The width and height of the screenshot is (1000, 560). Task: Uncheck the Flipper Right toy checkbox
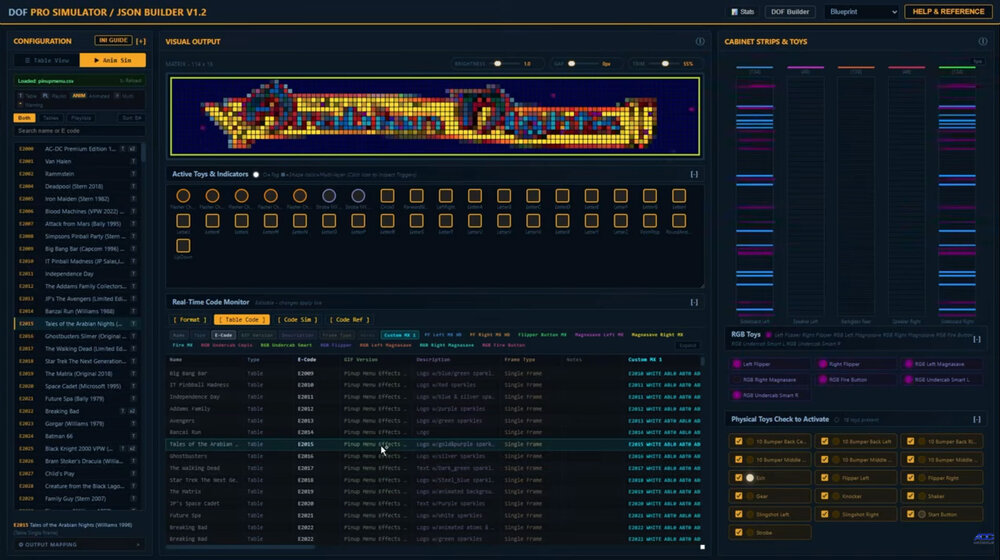point(910,478)
